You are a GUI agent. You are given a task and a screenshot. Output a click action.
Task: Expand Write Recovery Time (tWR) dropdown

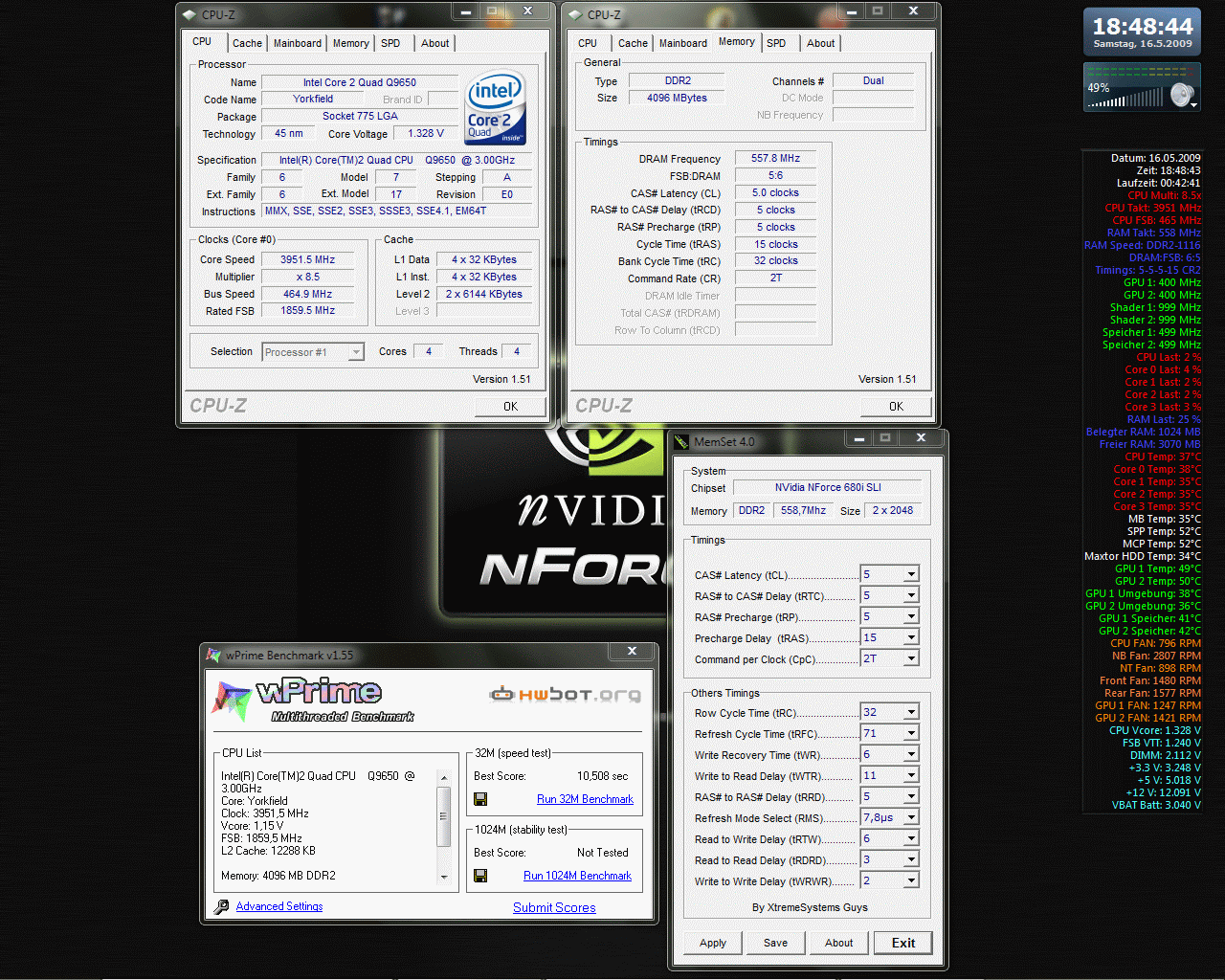click(x=911, y=754)
